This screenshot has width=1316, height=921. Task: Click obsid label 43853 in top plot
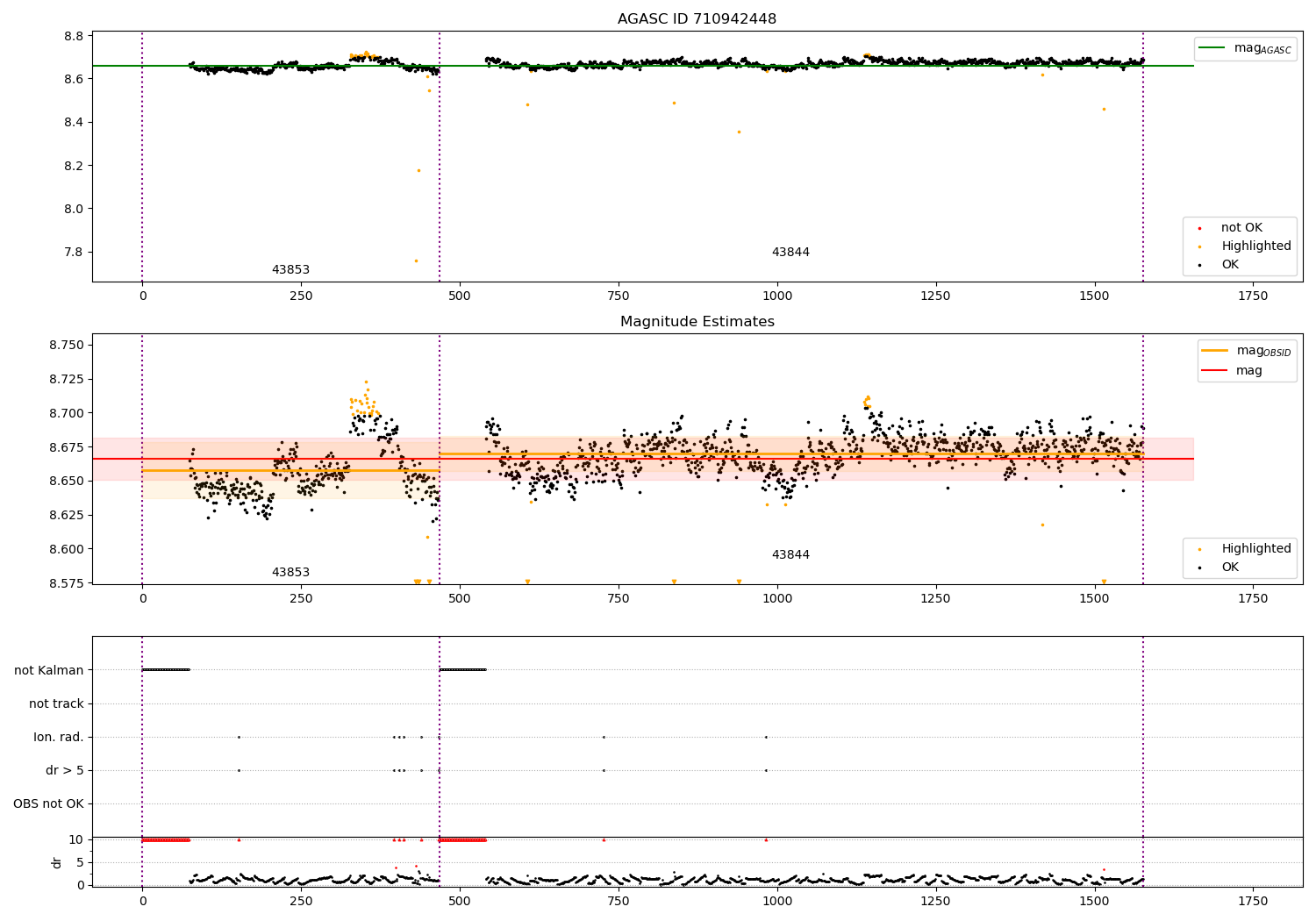(290, 270)
